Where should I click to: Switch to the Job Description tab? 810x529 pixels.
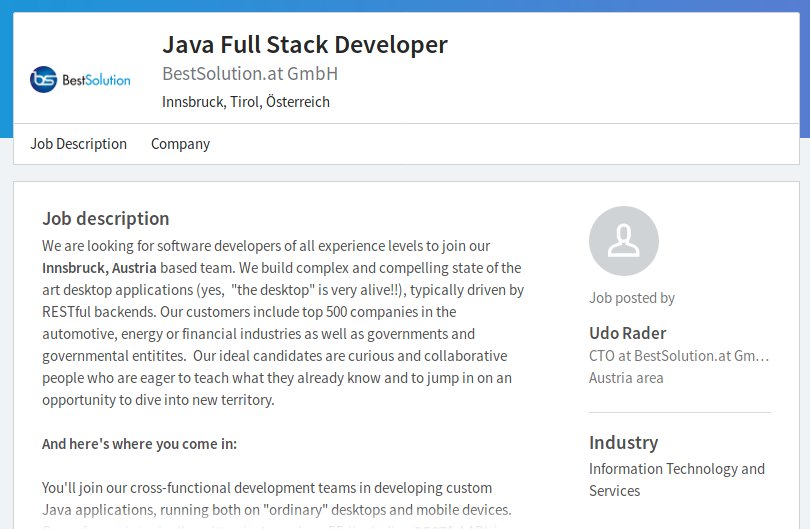[79, 144]
